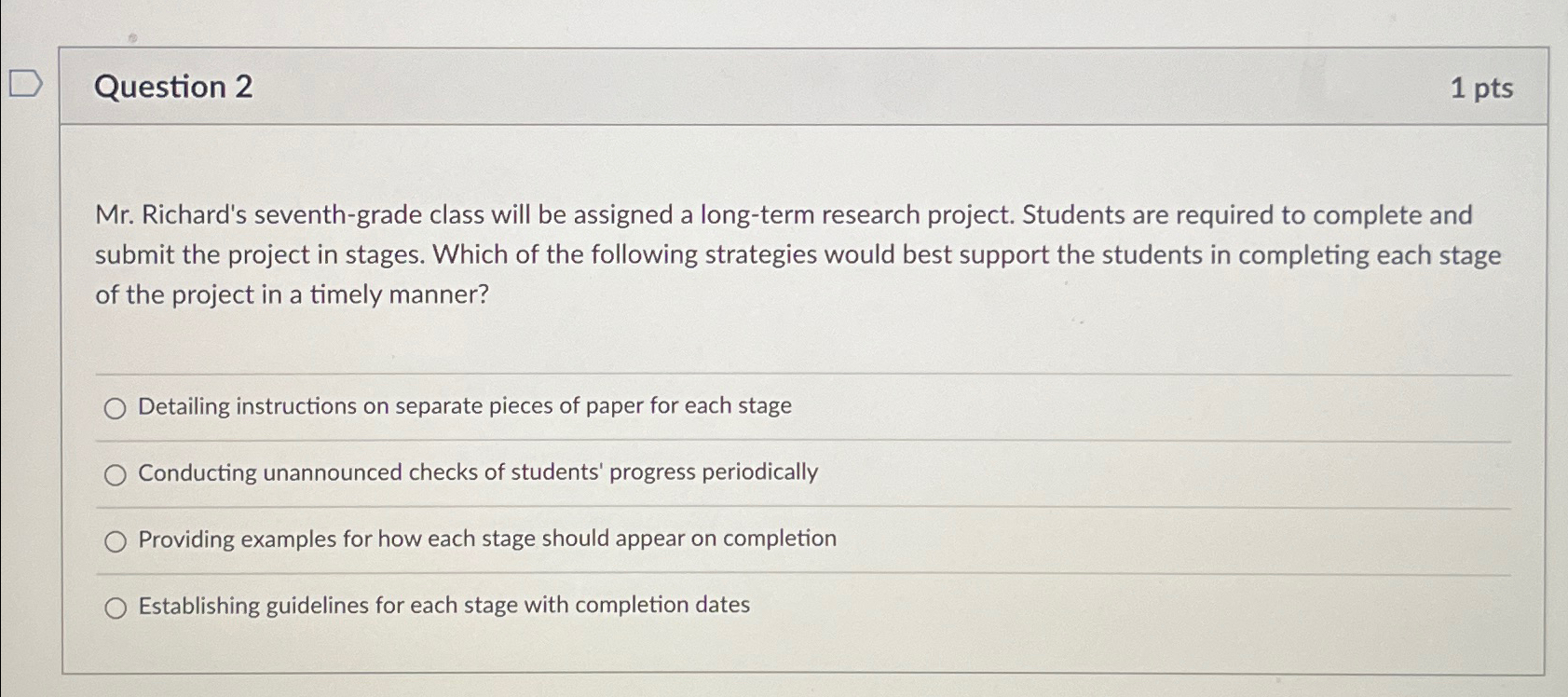1568x697 pixels.
Task: Click the quiz panel background
Action: (x=1211, y=643)
